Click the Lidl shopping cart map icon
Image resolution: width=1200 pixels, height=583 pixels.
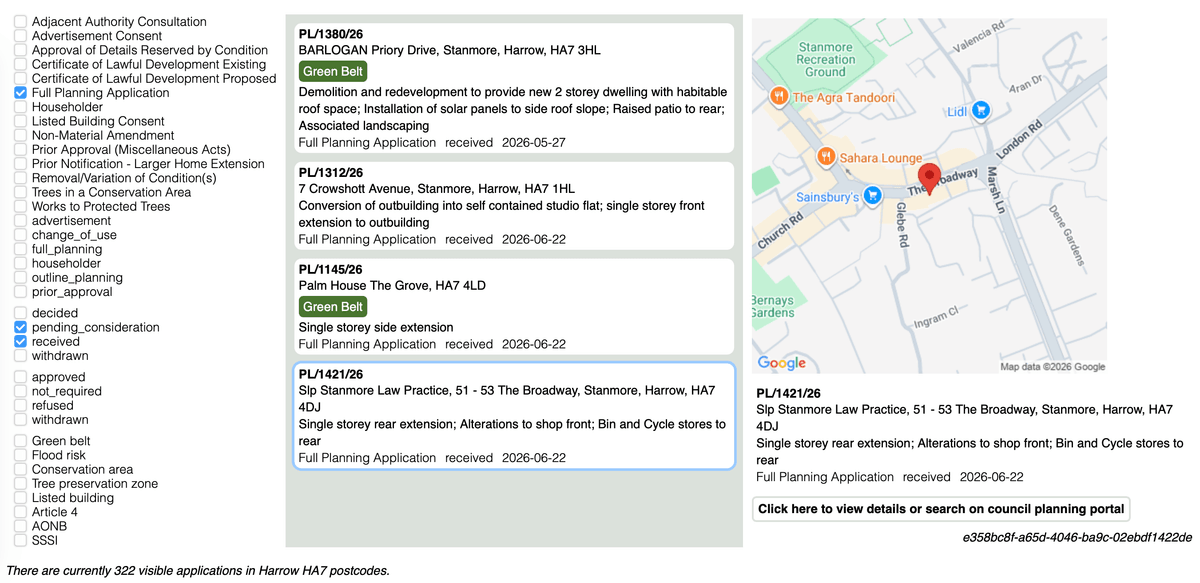pos(981,111)
